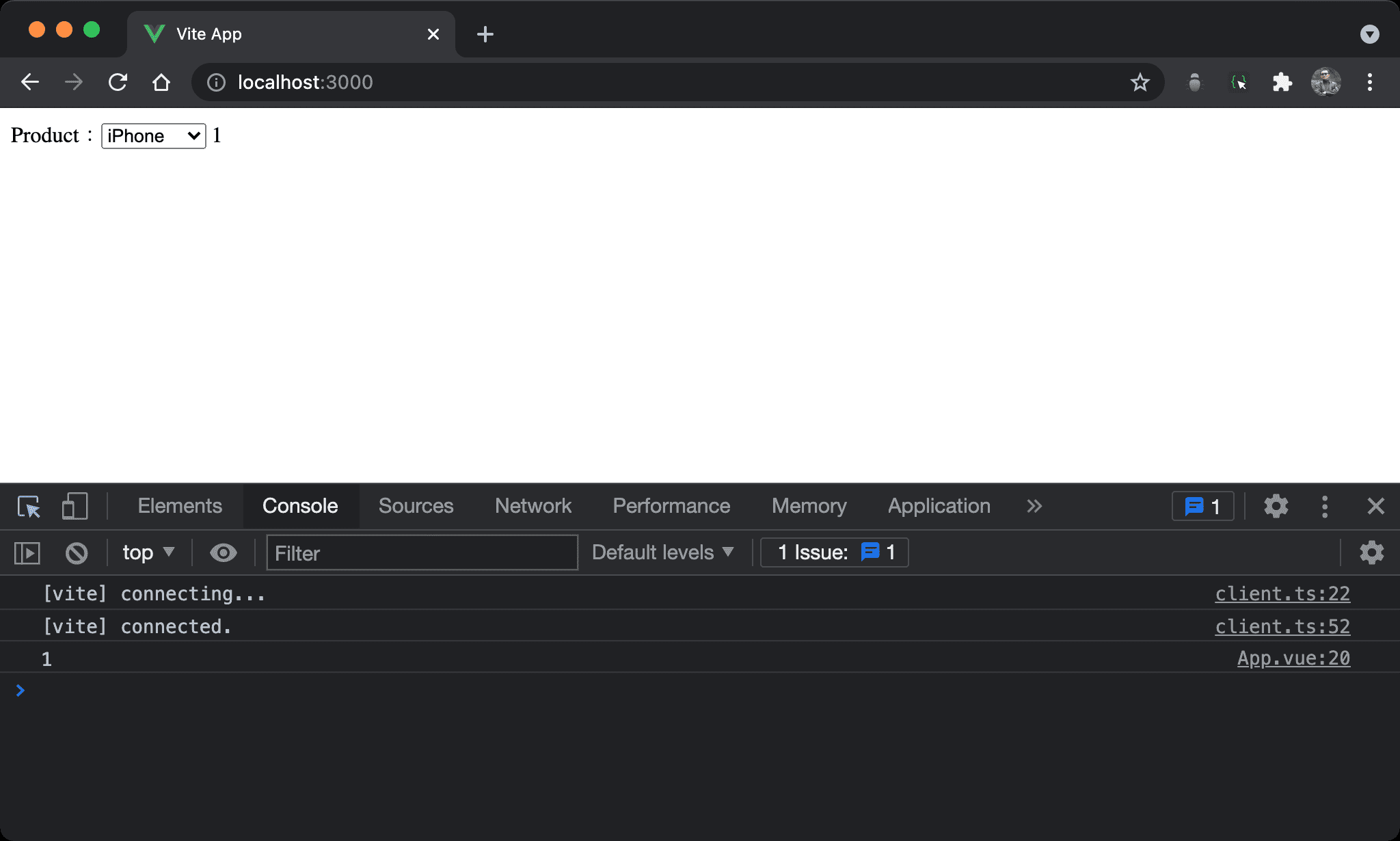1400x841 pixels.
Task: Click the Filter input field in console
Action: click(x=420, y=552)
